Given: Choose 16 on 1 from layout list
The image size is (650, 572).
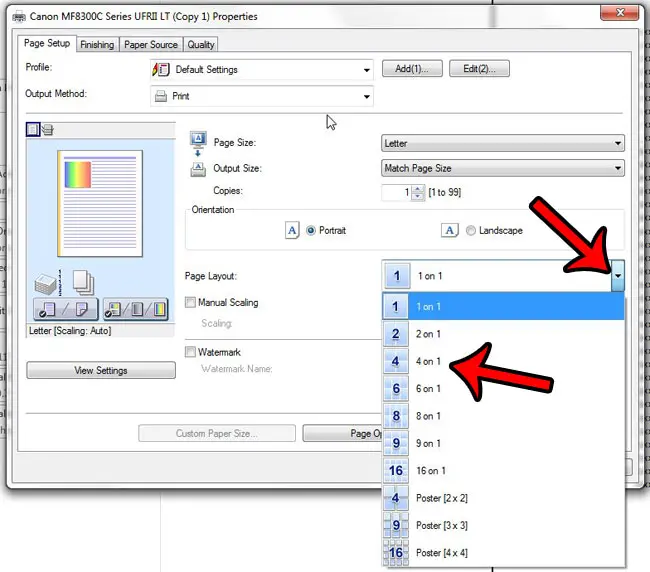Looking at the screenshot, I should (x=503, y=471).
